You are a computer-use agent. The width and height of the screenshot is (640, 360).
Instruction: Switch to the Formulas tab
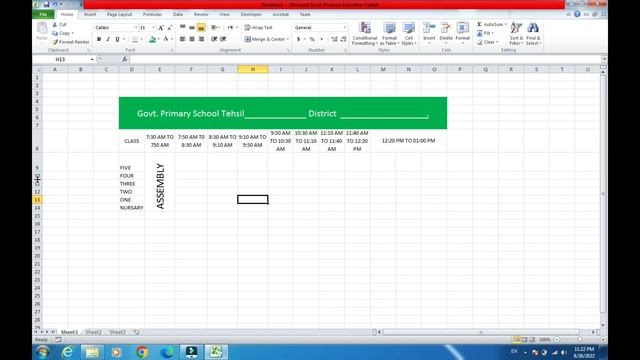[152, 14]
